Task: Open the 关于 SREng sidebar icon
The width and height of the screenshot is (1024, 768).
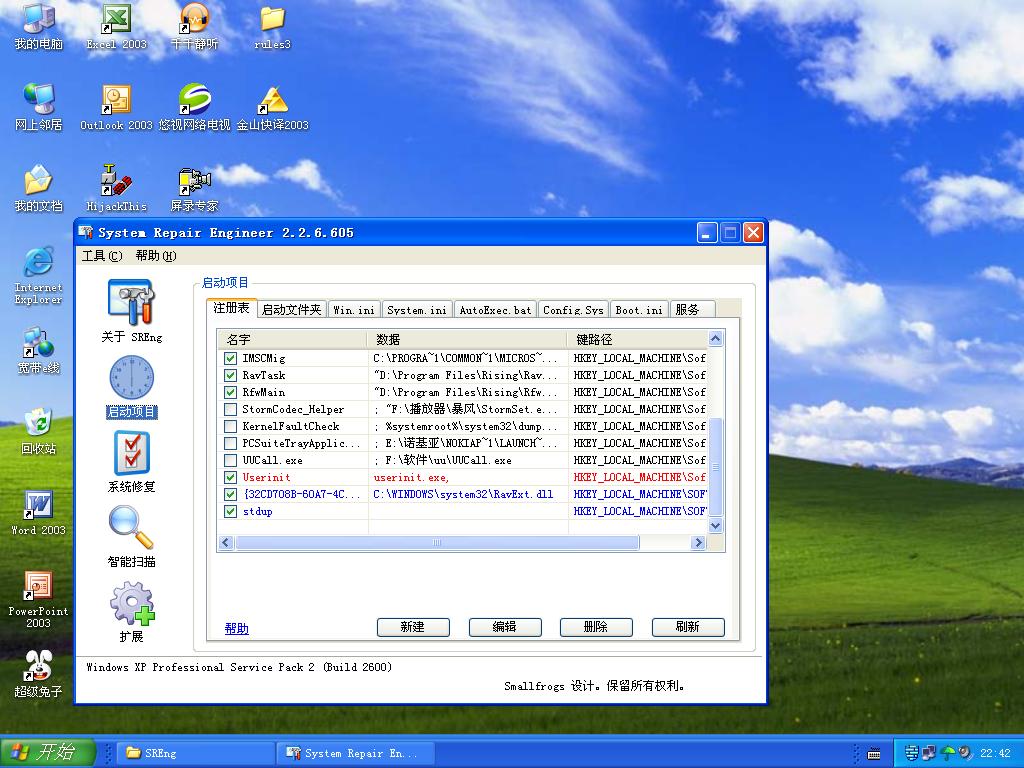Action: pyautogui.click(x=131, y=303)
